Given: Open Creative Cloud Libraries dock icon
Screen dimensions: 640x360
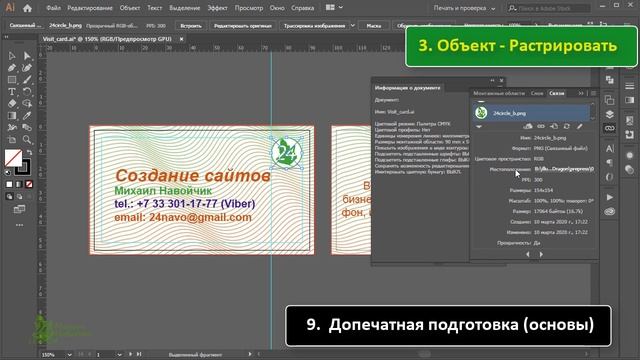Looking at the screenshot, I should 609,211.
